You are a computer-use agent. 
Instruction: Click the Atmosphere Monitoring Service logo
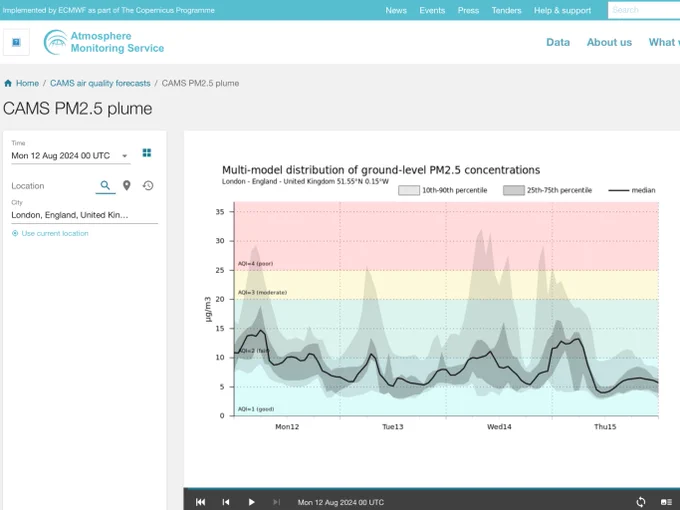point(104,42)
